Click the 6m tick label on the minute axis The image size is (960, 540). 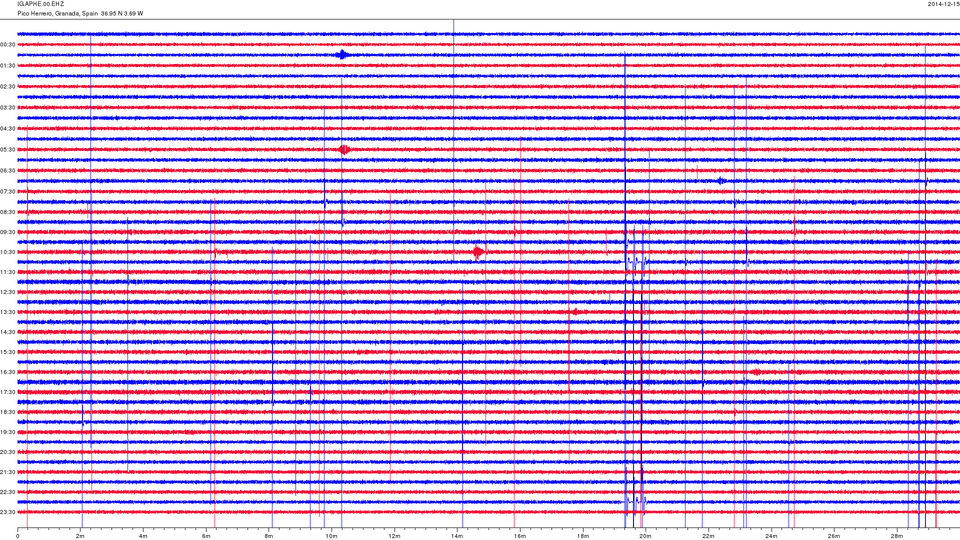(206, 536)
